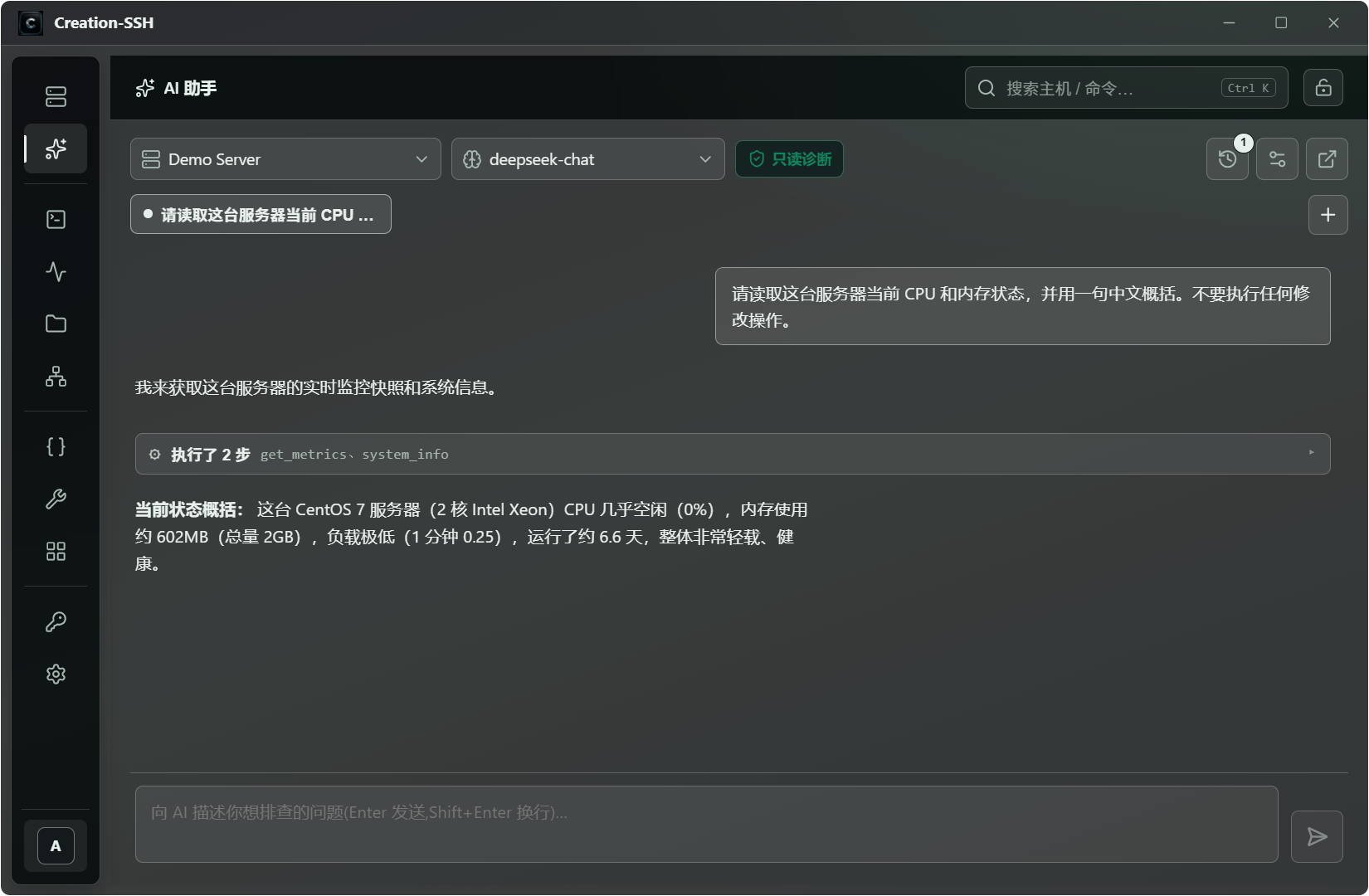Click the lock icon button beside search
Image resolution: width=1369 pixels, height=896 pixels.
(1323, 88)
